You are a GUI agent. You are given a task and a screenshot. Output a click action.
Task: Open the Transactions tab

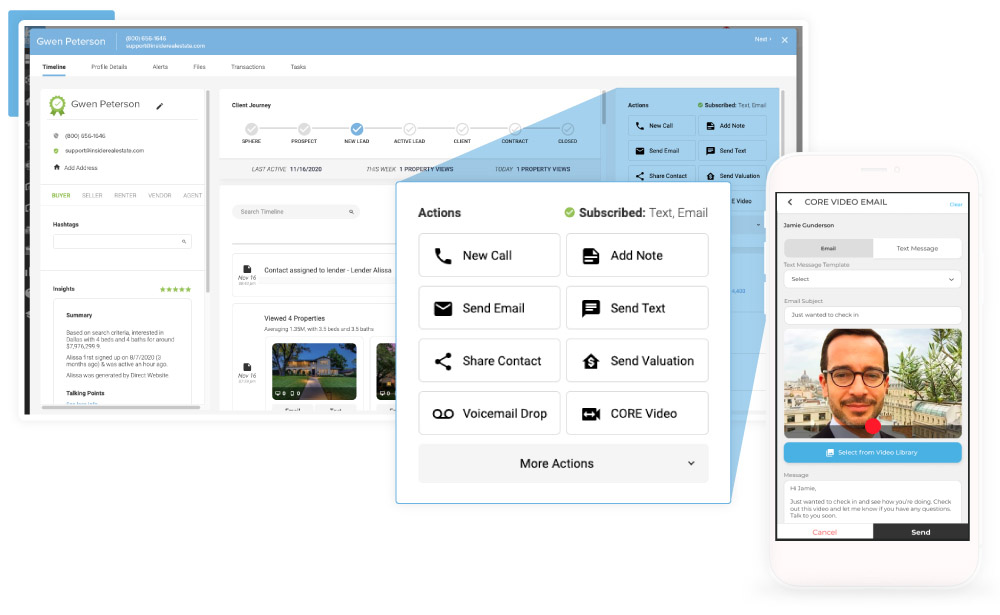248,67
